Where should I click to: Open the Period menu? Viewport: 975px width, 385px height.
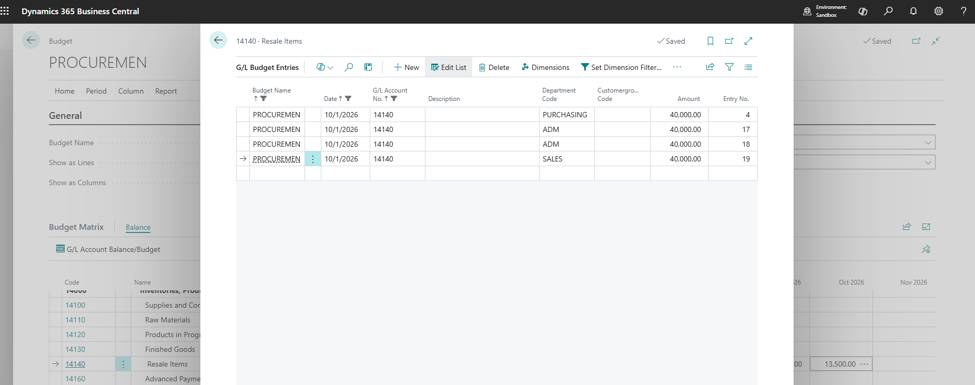pos(96,91)
